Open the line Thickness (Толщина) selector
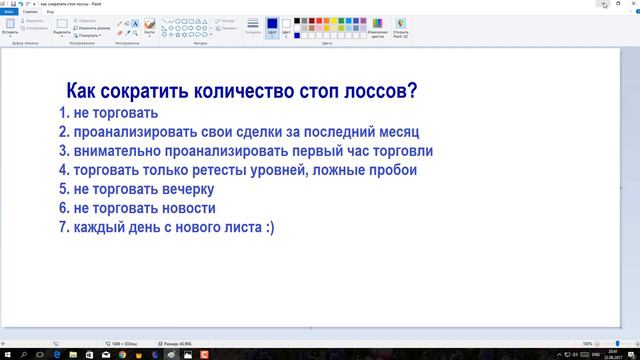Screen dimensions: 640x360 click(x=253, y=27)
